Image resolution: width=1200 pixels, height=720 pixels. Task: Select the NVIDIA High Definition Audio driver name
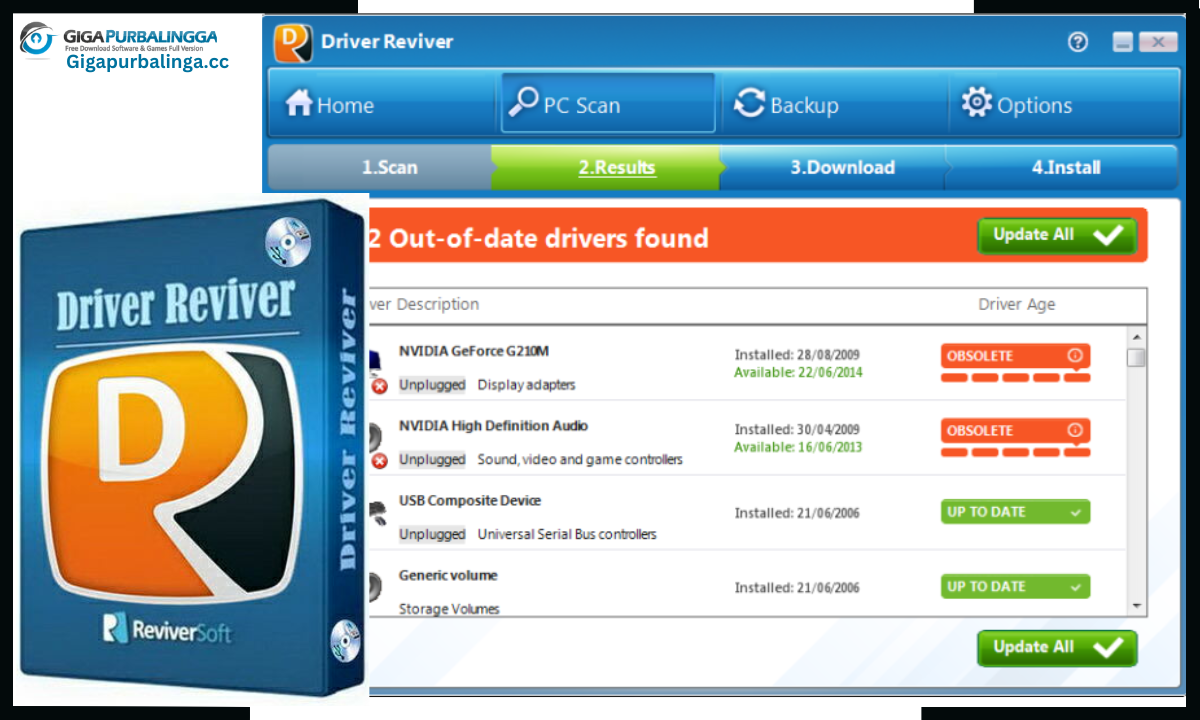pos(494,426)
